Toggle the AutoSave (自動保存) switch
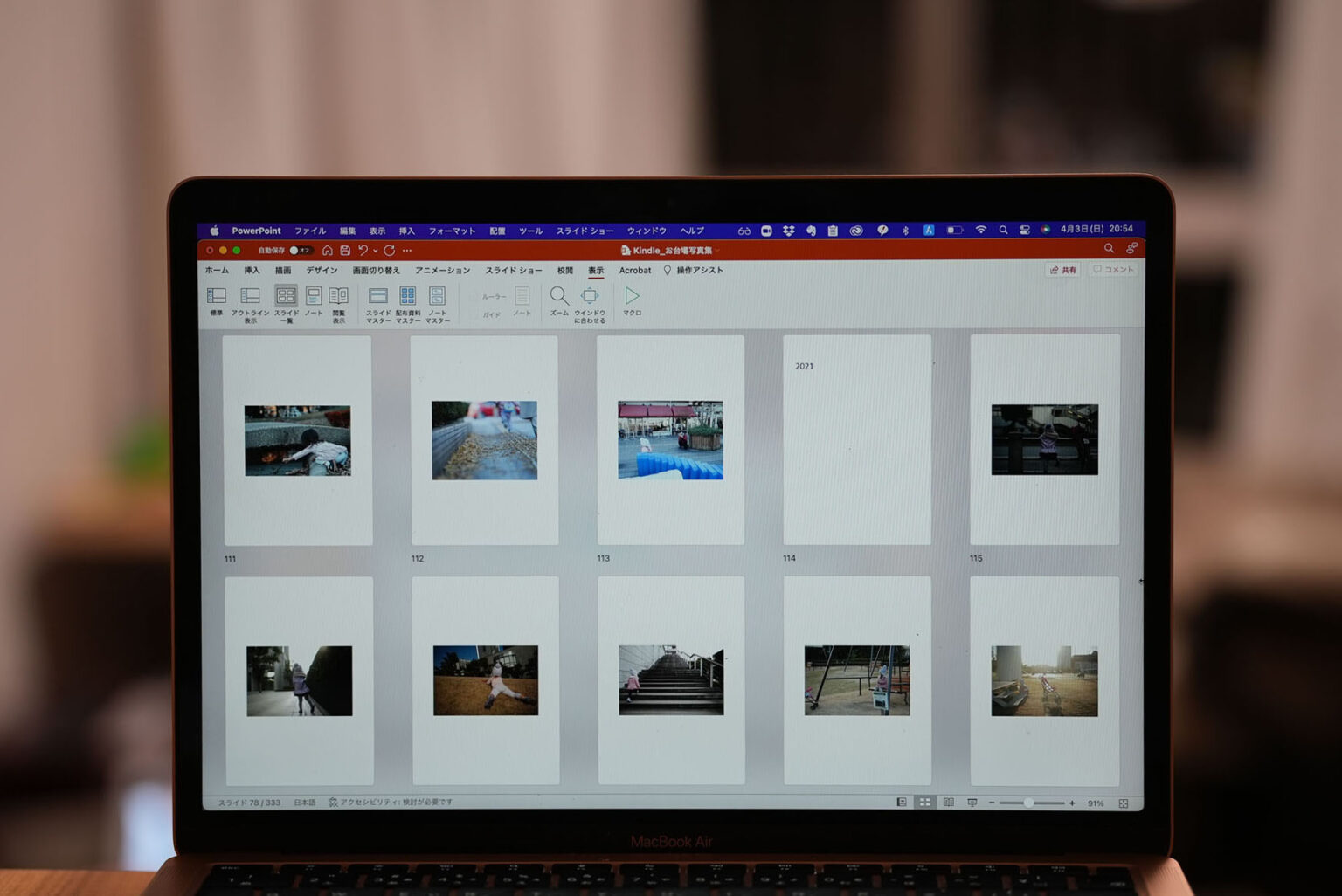Screen dimensions: 1342x896 coord(299,251)
